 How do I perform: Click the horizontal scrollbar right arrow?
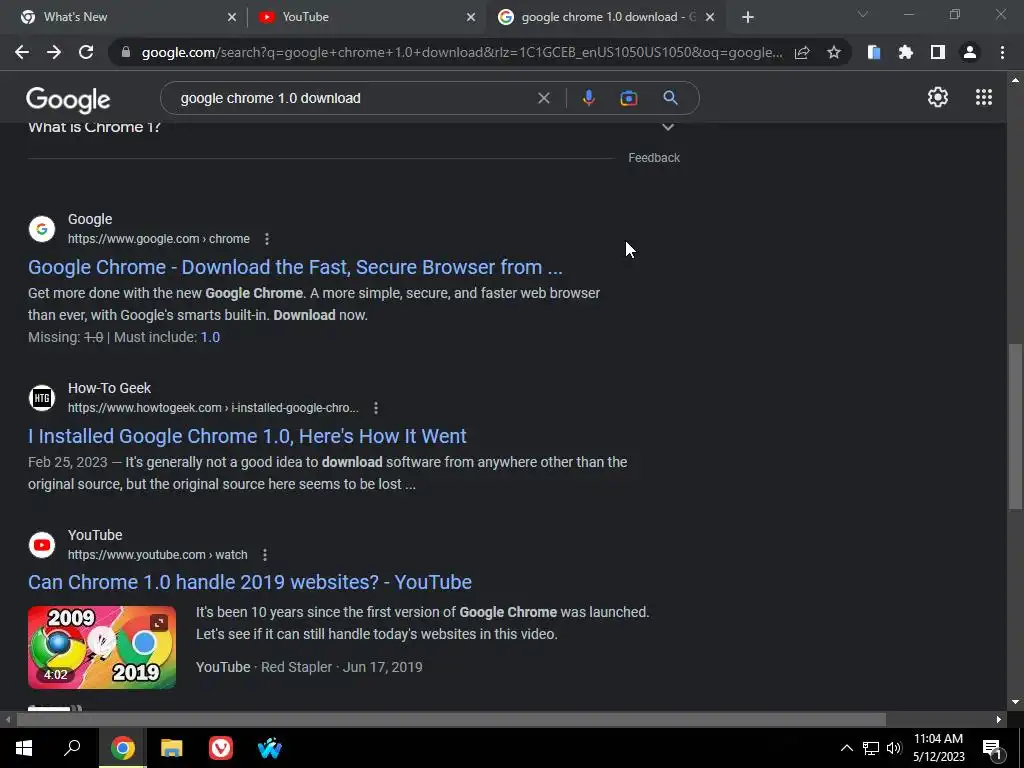click(x=999, y=720)
